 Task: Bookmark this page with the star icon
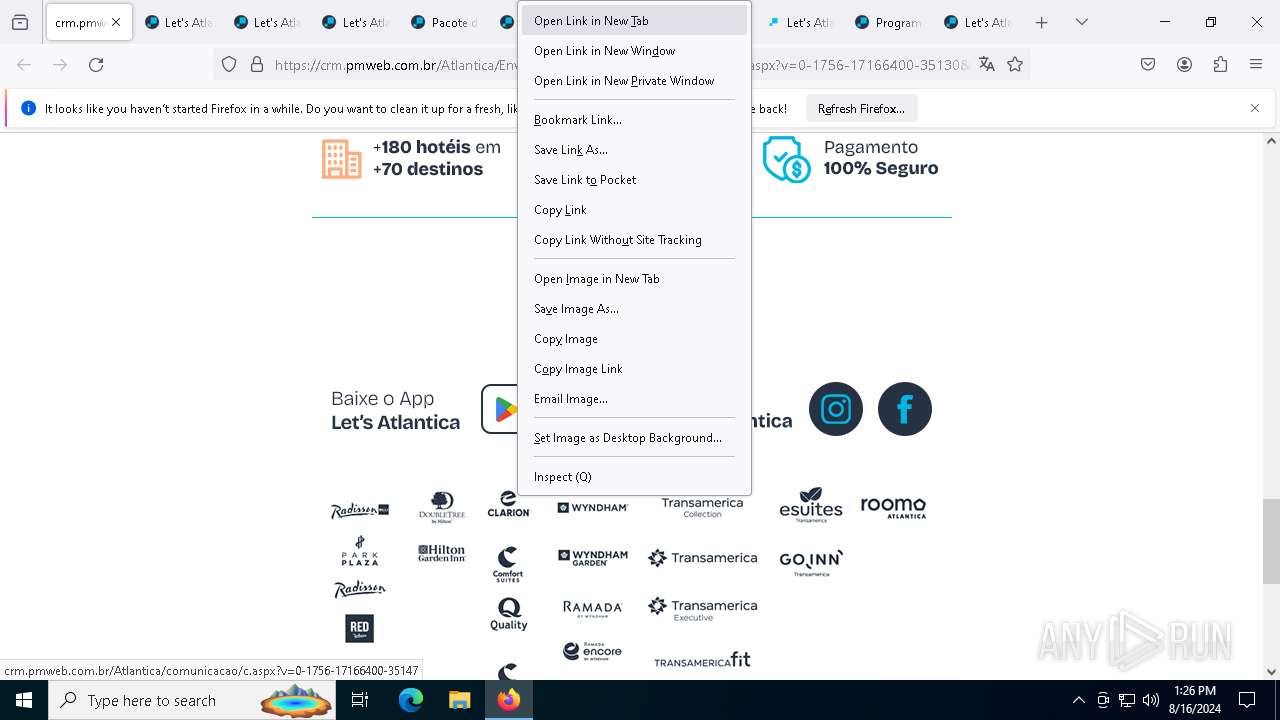1015,65
